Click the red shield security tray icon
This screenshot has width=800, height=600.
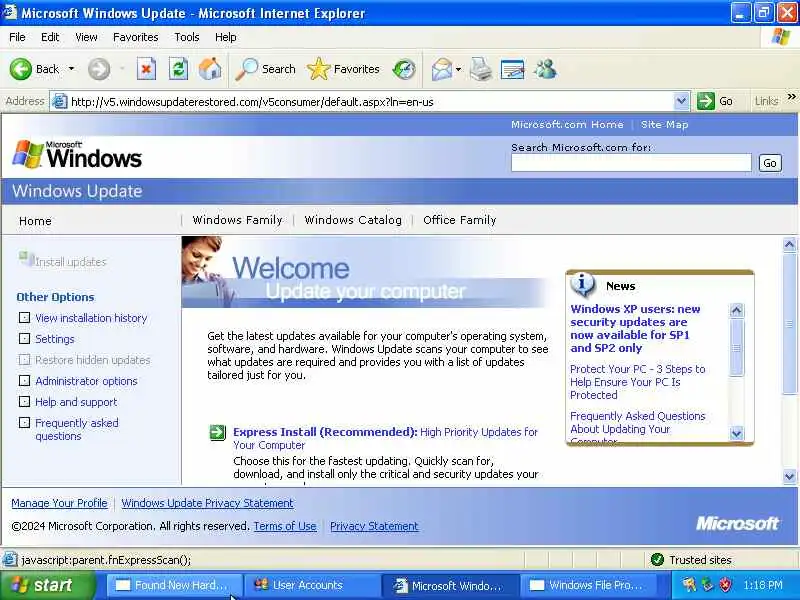point(726,585)
